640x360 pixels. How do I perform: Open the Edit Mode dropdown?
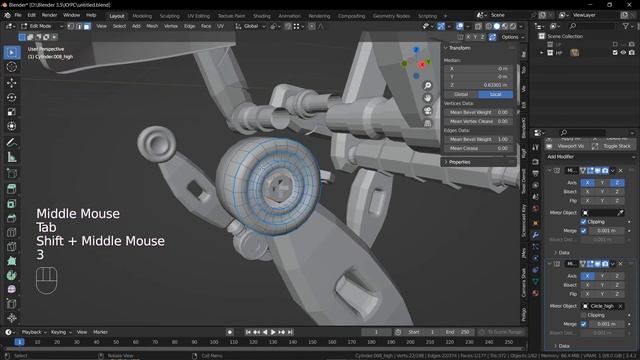pyautogui.click(x=42, y=26)
